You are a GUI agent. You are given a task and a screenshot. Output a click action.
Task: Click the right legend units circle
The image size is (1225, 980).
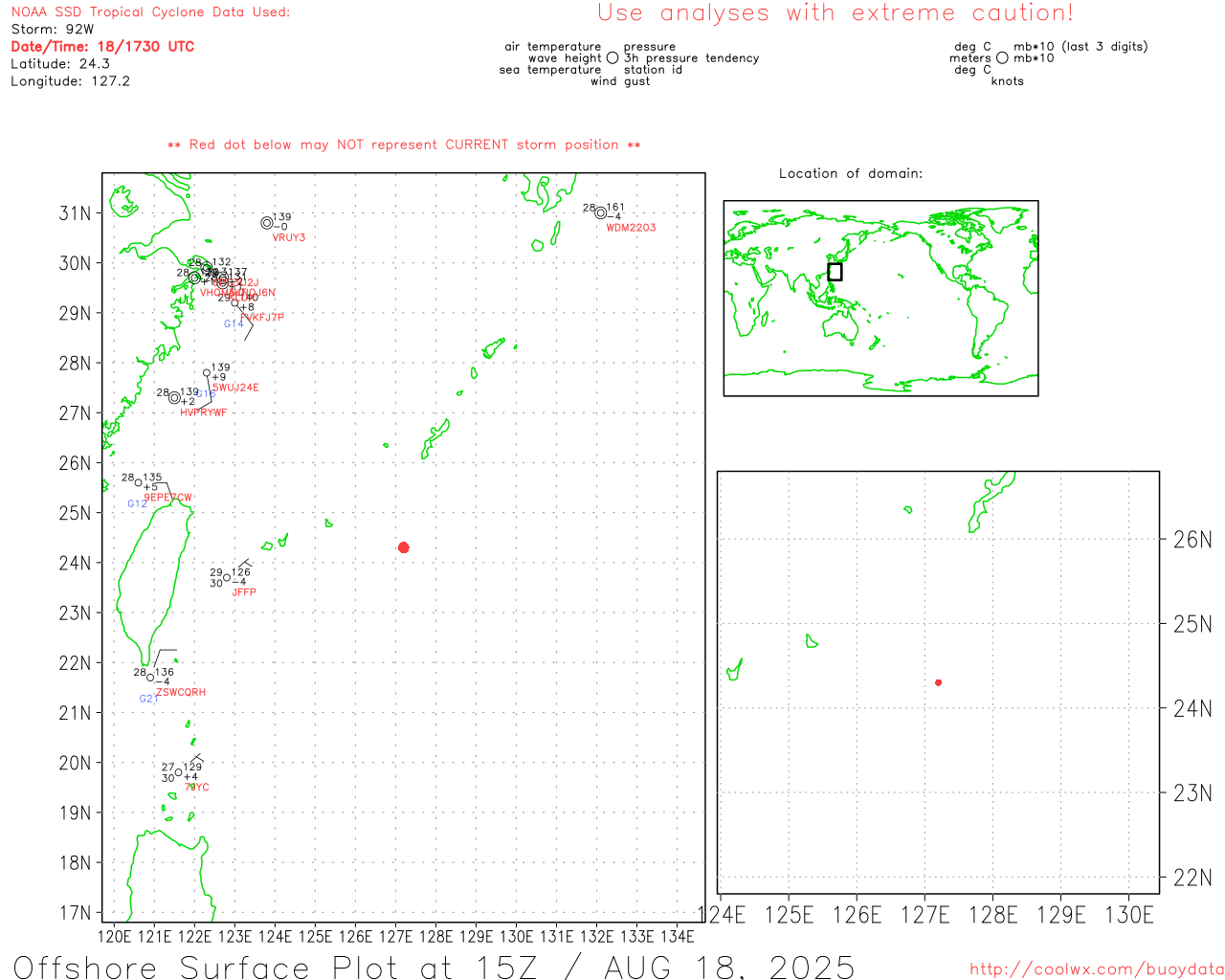(1002, 58)
